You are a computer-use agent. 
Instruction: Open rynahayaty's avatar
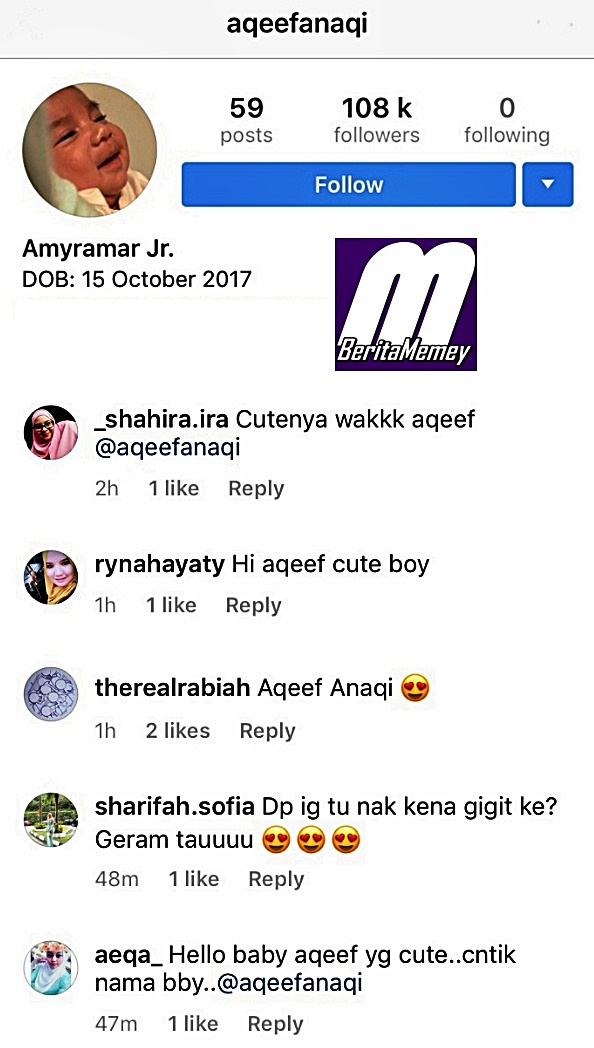point(51,577)
